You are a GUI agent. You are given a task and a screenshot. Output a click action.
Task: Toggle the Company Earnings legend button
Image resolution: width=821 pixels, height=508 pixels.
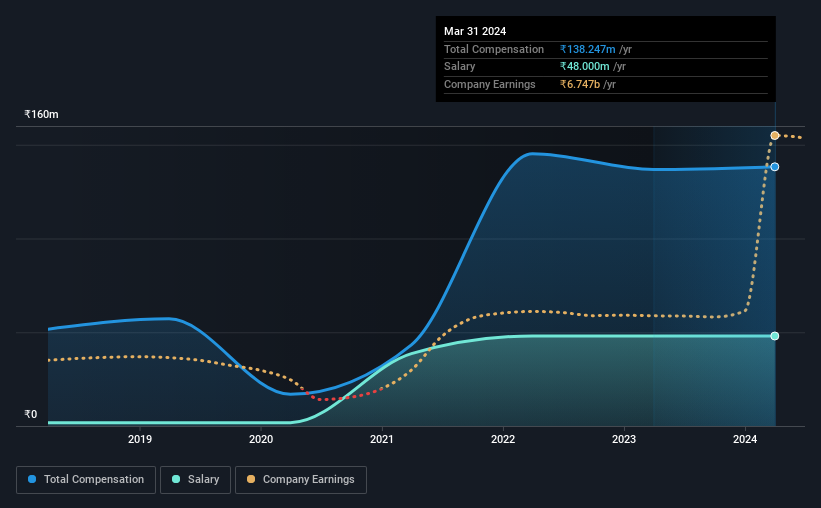click(x=301, y=480)
